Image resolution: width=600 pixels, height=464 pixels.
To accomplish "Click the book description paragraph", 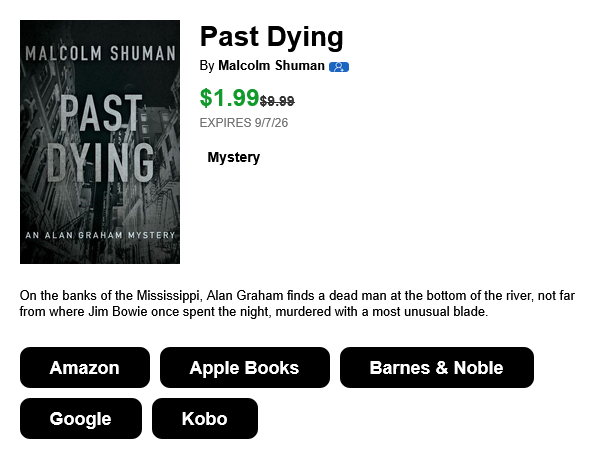I will [x=297, y=303].
